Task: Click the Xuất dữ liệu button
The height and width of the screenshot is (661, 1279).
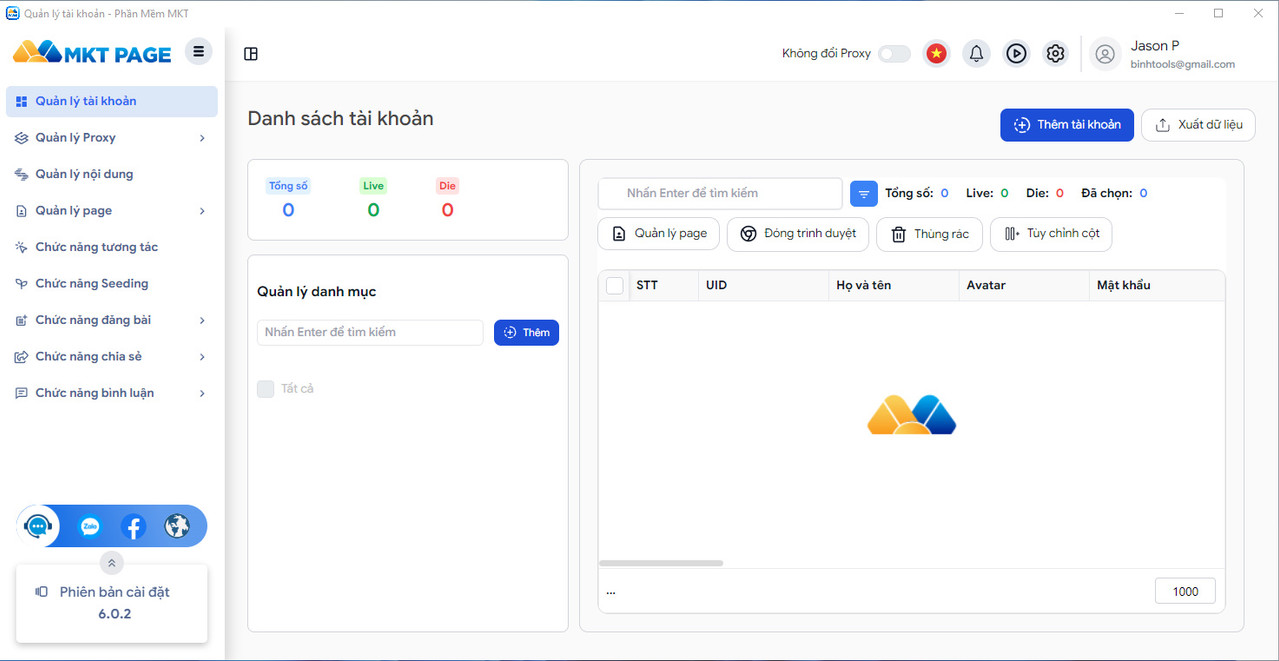Action: pos(1198,125)
